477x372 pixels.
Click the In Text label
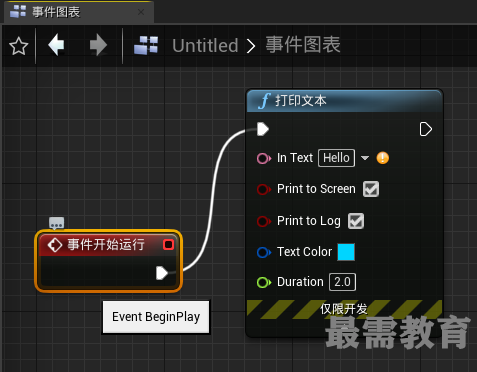[295, 158]
